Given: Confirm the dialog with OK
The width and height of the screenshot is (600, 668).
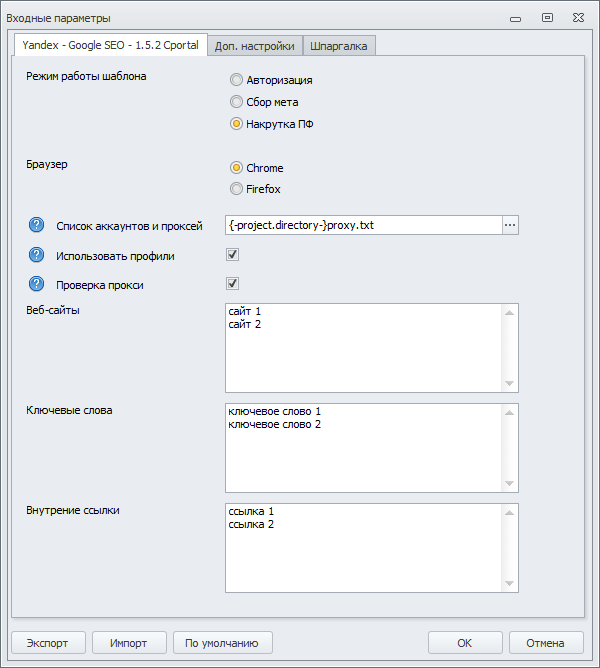Looking at the screenshot, I should 465,643.
